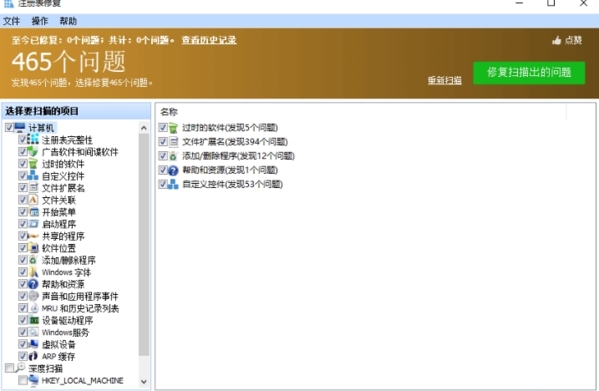Screen dimensions: 599x391
Task: Click the results list 帮助和资源 question icon
Action: [173, 170]
